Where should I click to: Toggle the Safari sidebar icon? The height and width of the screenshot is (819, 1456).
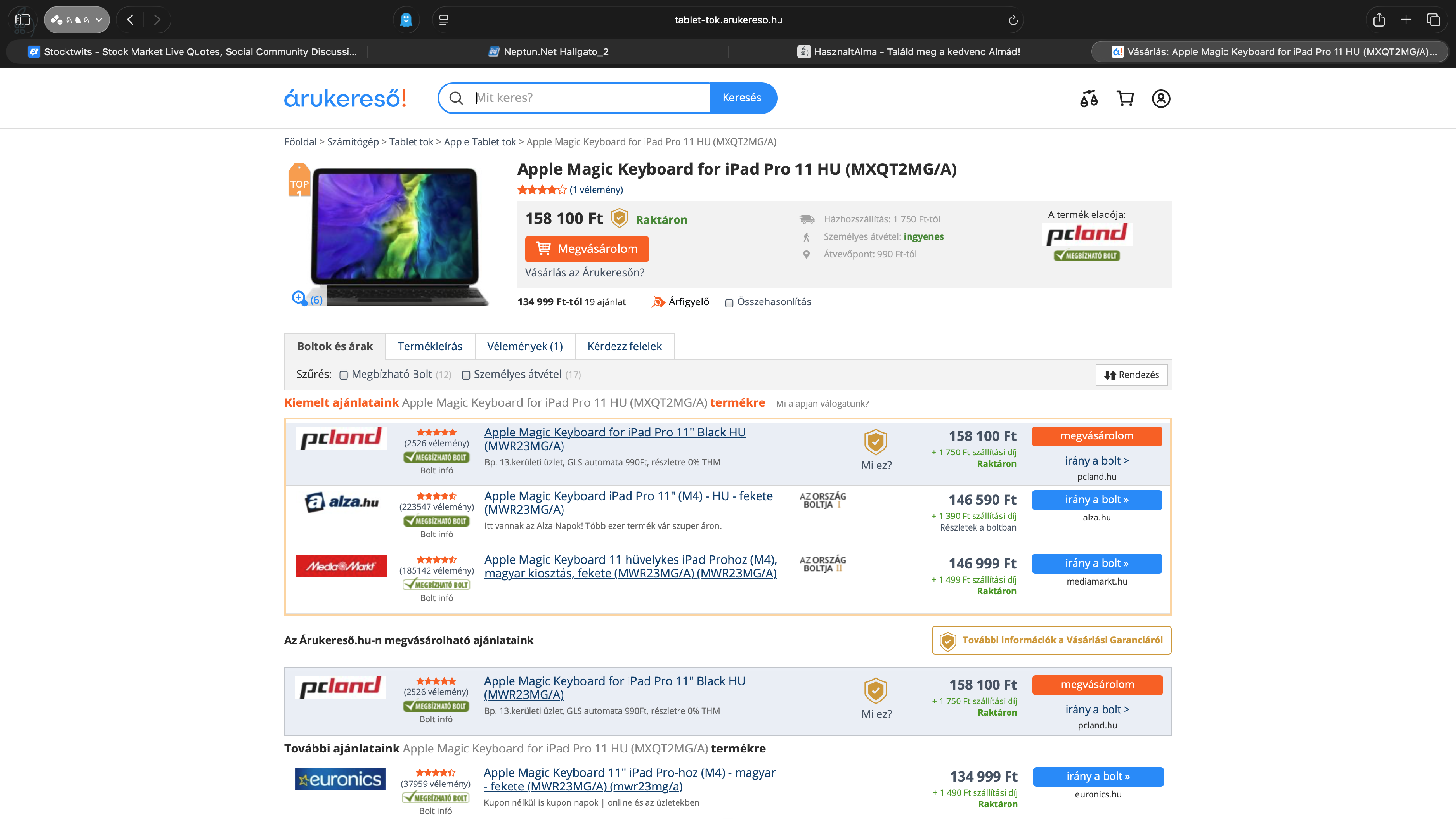[22, 20]
